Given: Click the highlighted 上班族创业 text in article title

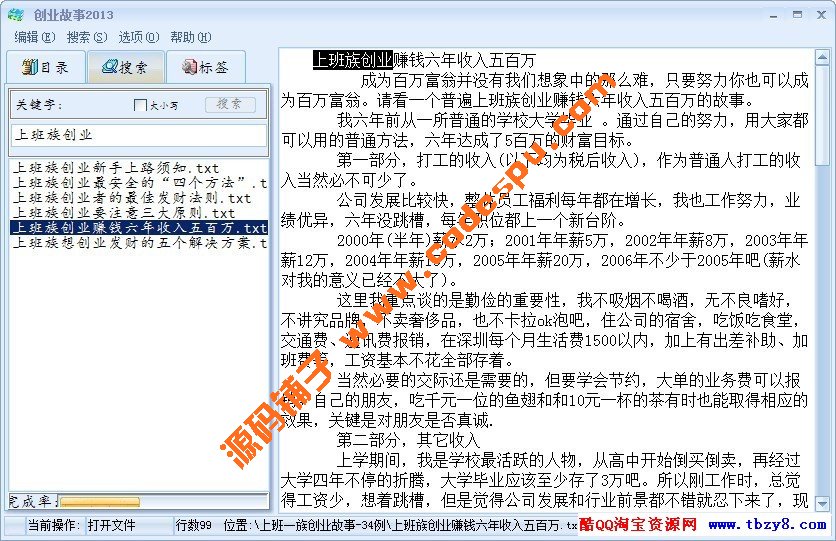Looking at the screenshot, I should tap(352, 60).
